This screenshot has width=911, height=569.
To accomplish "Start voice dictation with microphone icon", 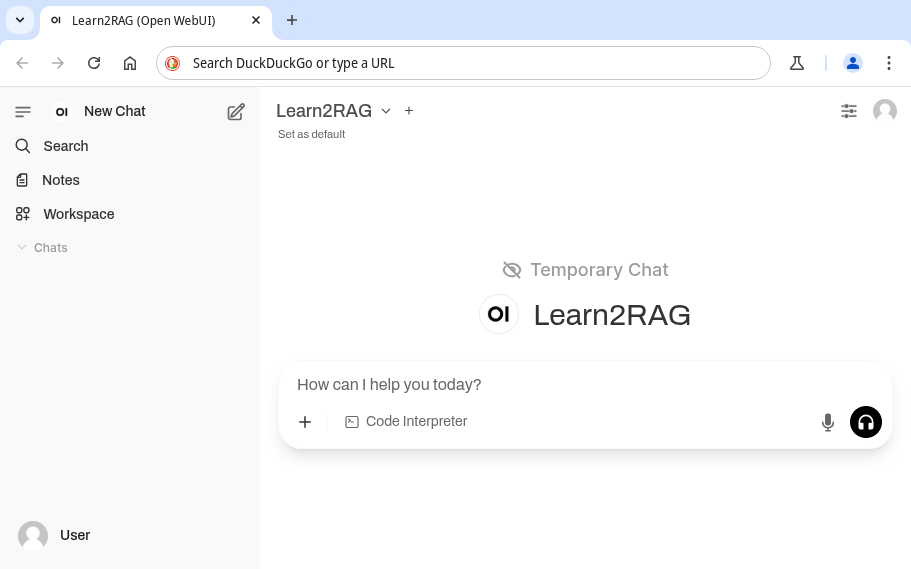I will point(827,422).
